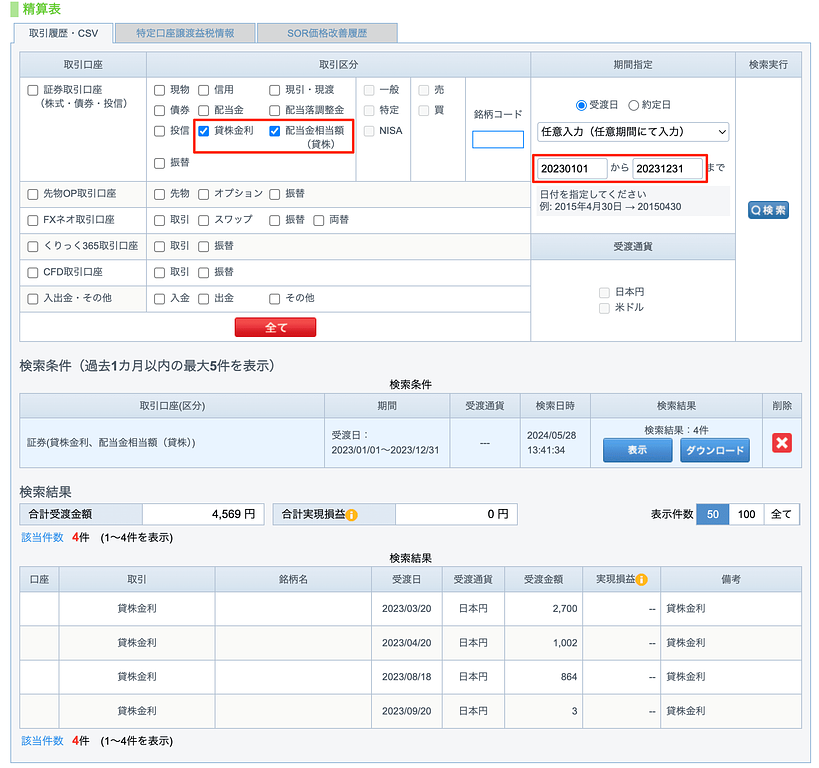Switch to SOR価格改善履歴 tab
The height and width of the screenshot is (768, 819).
(327, 33)
